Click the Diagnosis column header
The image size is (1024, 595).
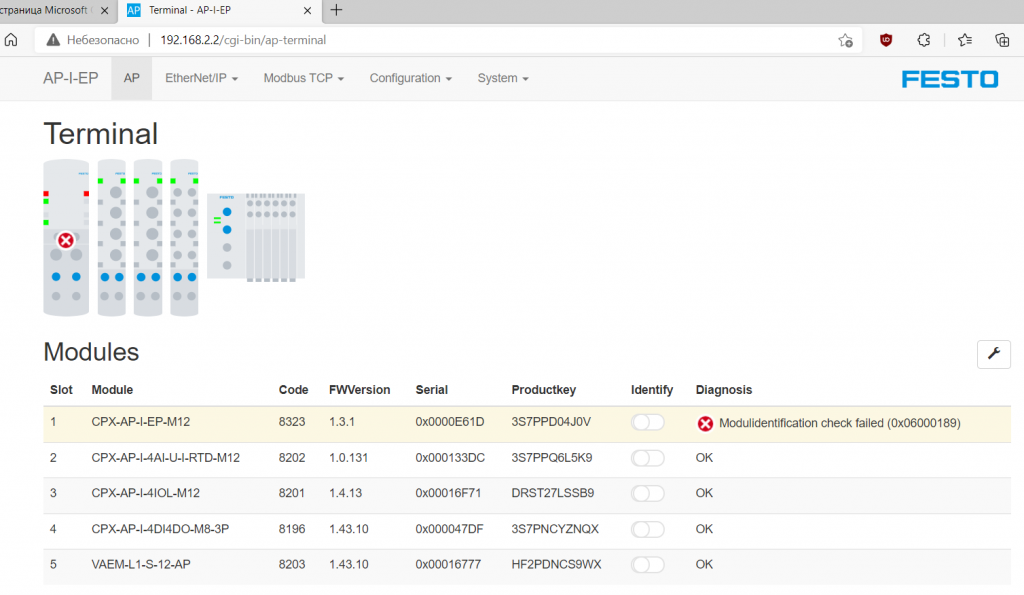(x=724, y=390)
